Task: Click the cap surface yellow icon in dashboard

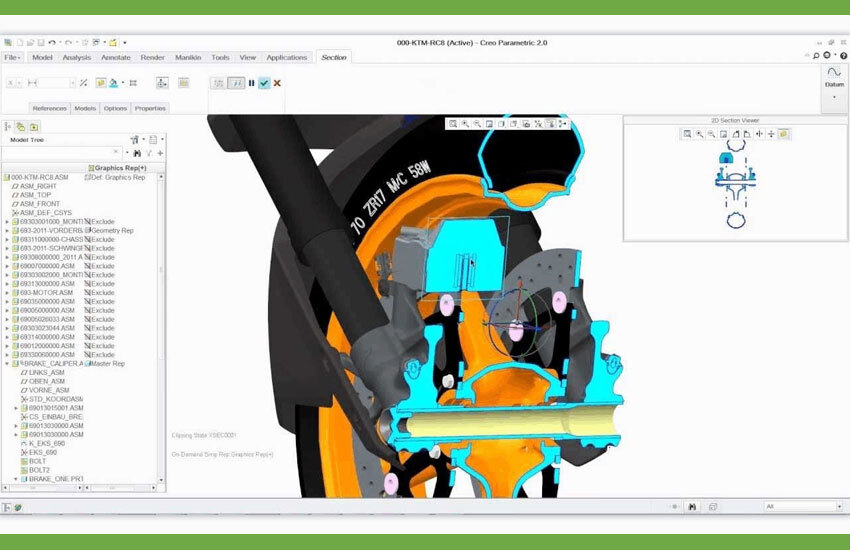Action: [x=101, y=83]
